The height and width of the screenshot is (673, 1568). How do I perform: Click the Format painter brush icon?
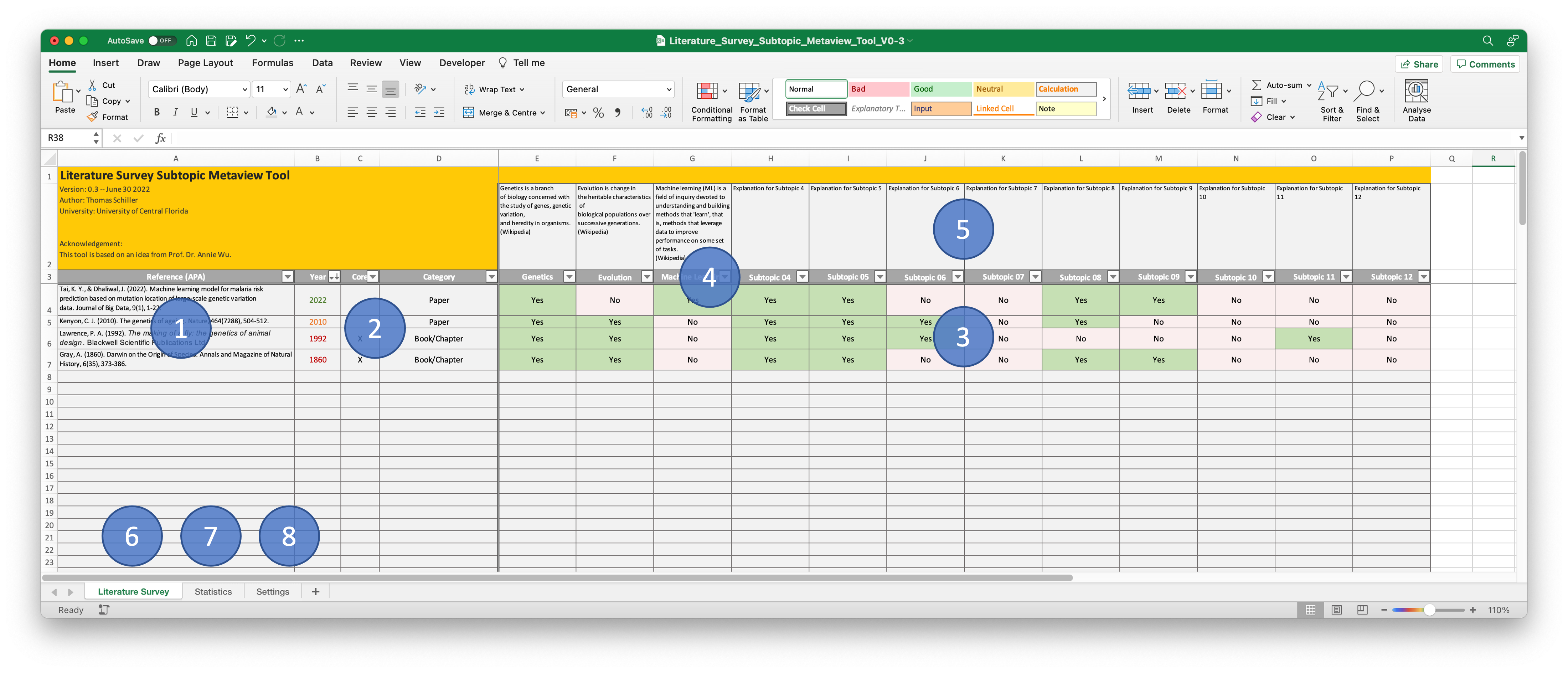click(x=93, y=116)
